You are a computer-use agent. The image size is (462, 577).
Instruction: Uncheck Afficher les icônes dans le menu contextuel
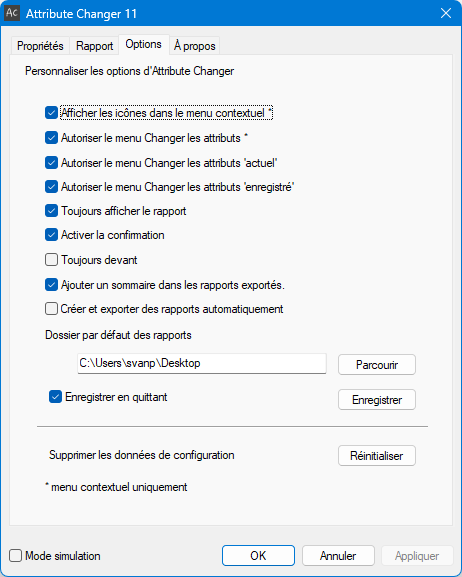tap(51, 113)
